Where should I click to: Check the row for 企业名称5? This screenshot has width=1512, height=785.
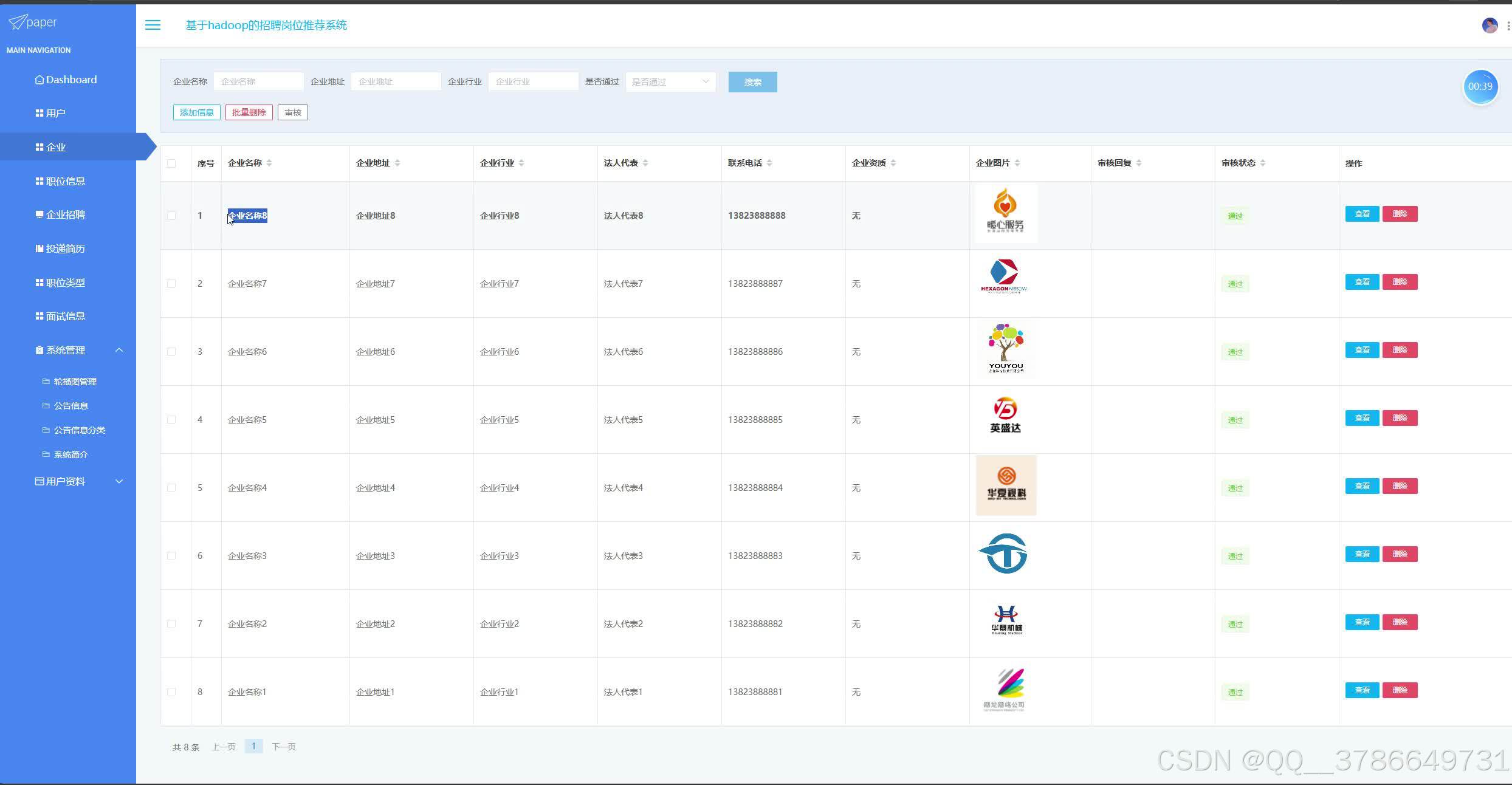171,420
